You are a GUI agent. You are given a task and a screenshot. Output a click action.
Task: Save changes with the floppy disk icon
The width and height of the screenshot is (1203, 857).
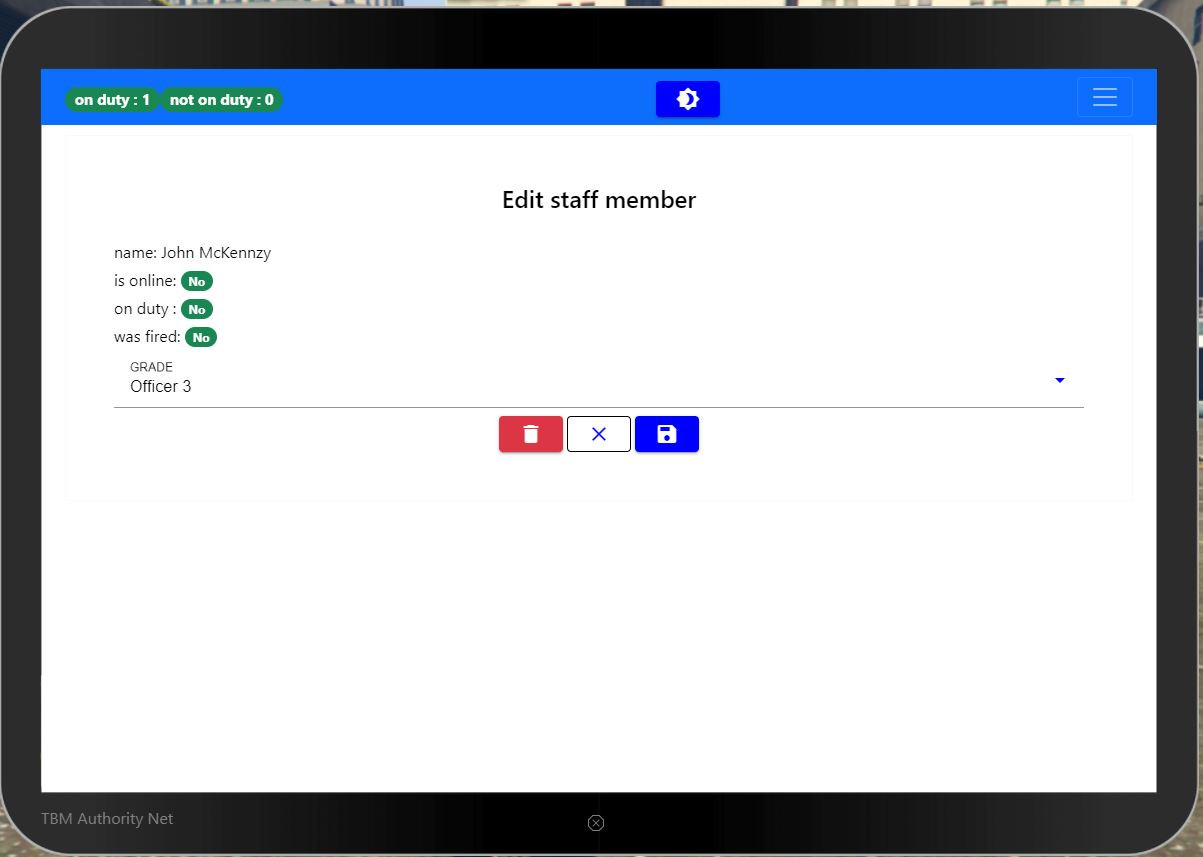pos(667,434)
